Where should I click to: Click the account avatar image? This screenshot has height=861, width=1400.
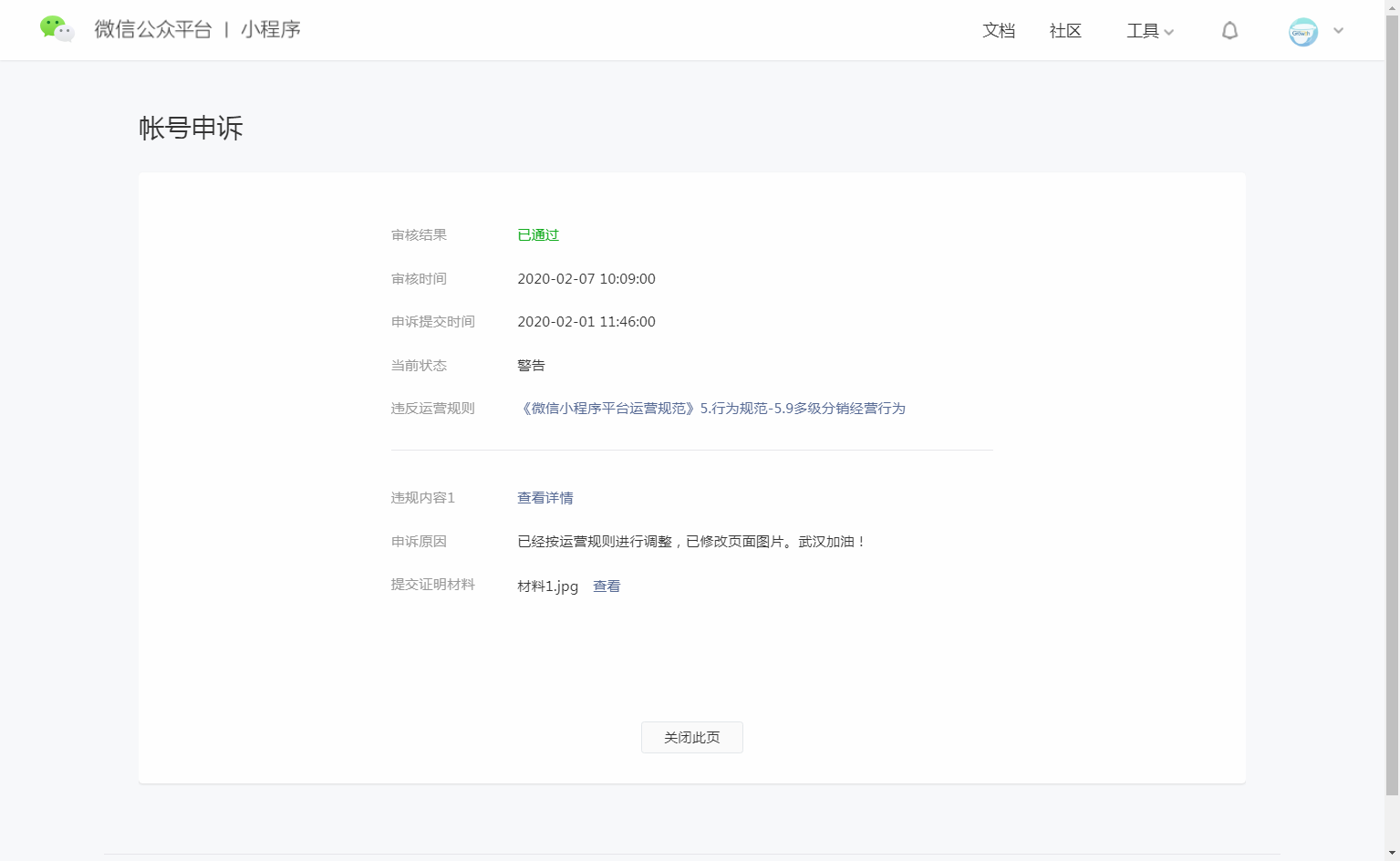1302,32
